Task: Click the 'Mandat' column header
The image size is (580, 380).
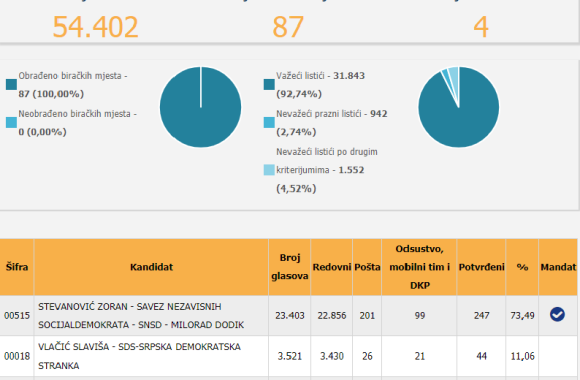Action: click(x=558, y=267)
